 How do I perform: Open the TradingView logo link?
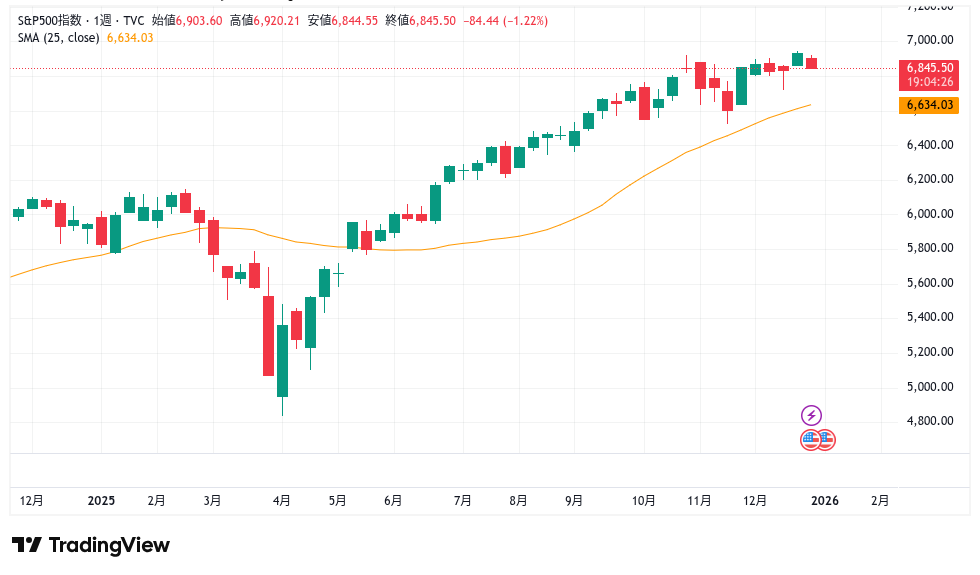tap(91, 545)
